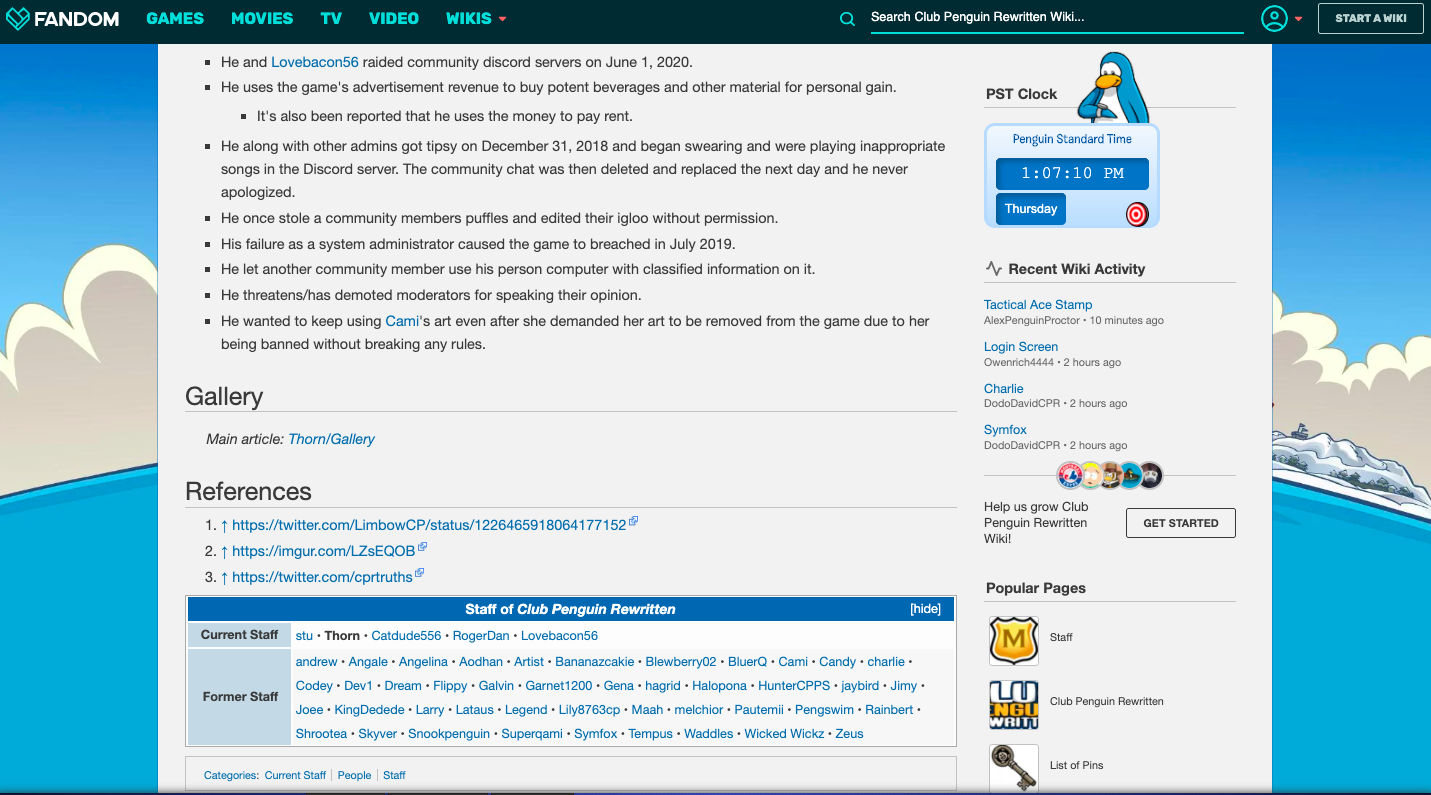The width and height of the screenshot is (1431, 795).
Task: Open Cami link in the bullet text
Action: [x=401, y=321]
